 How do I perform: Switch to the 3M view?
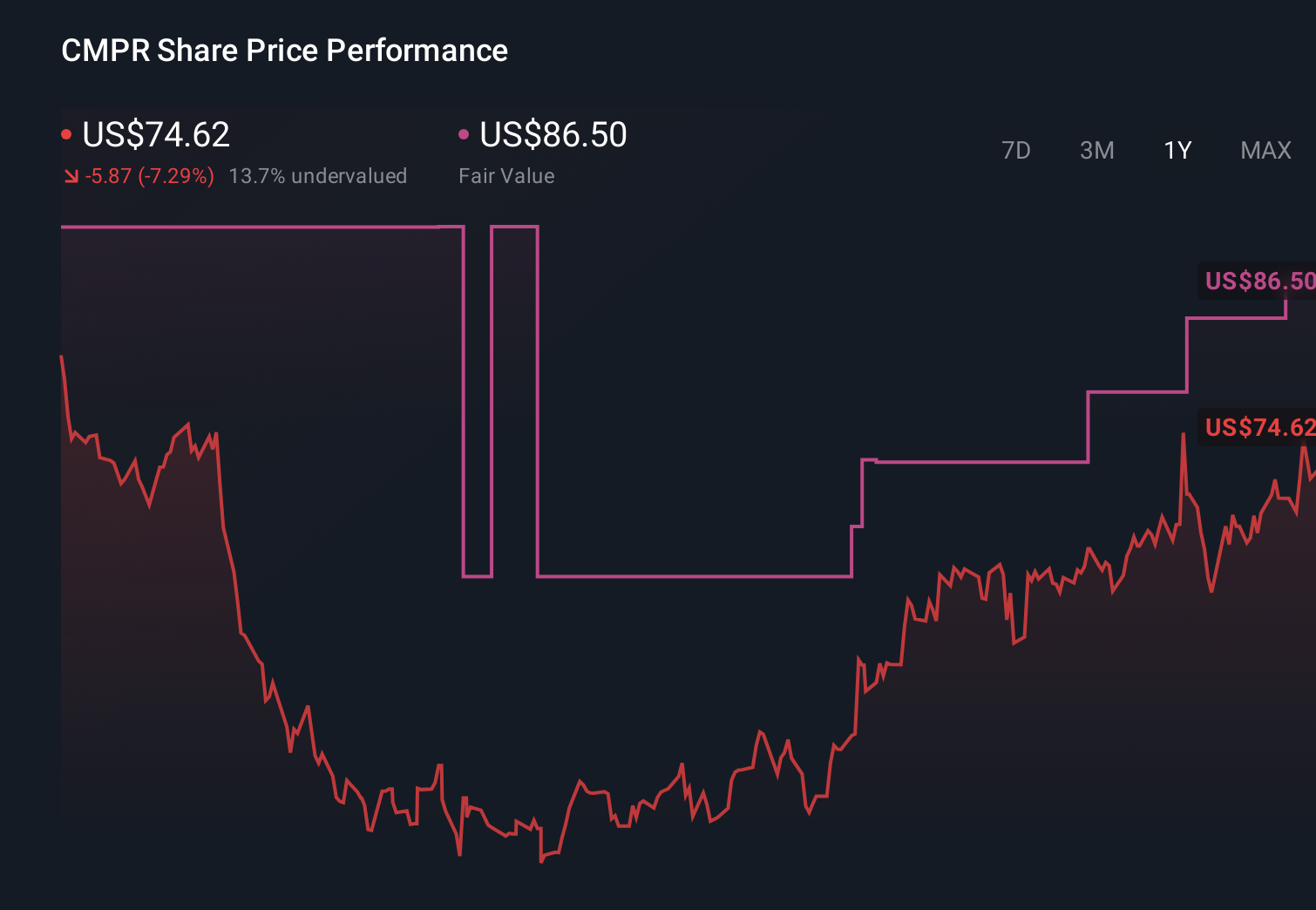tap(1096, 150)
